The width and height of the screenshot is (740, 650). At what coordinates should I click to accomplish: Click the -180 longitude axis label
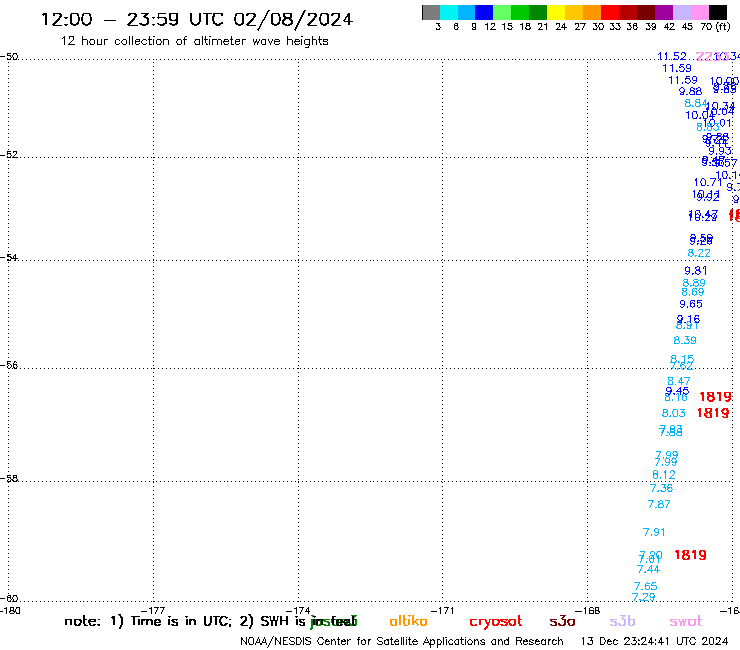click(x=10, y=610)
